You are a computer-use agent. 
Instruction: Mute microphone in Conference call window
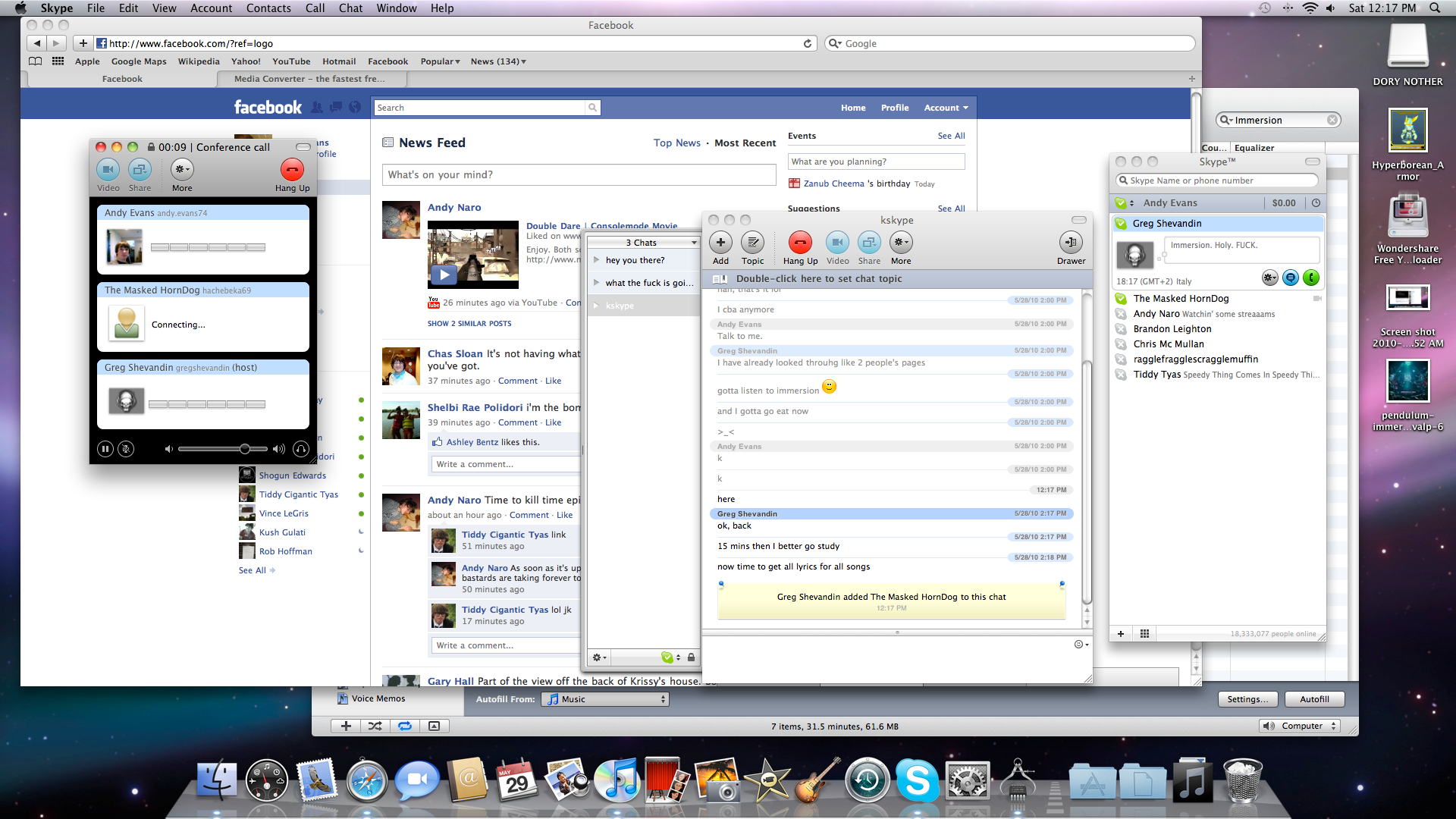[x=127, y=449]
